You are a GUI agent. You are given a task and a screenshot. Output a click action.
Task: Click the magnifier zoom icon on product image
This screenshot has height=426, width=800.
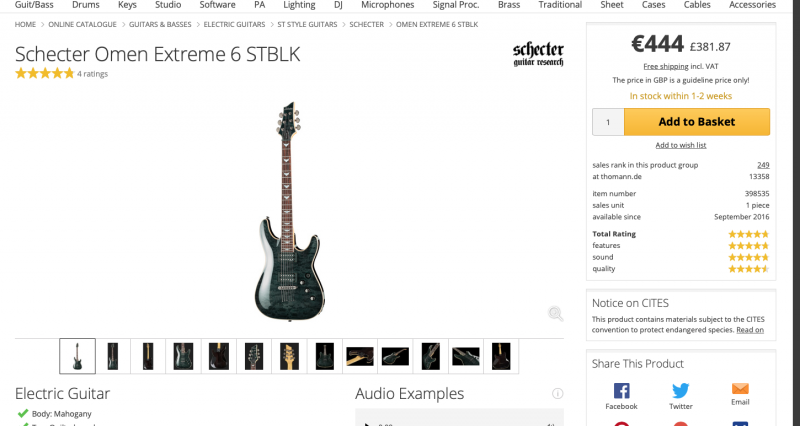[x=555, y=313]
